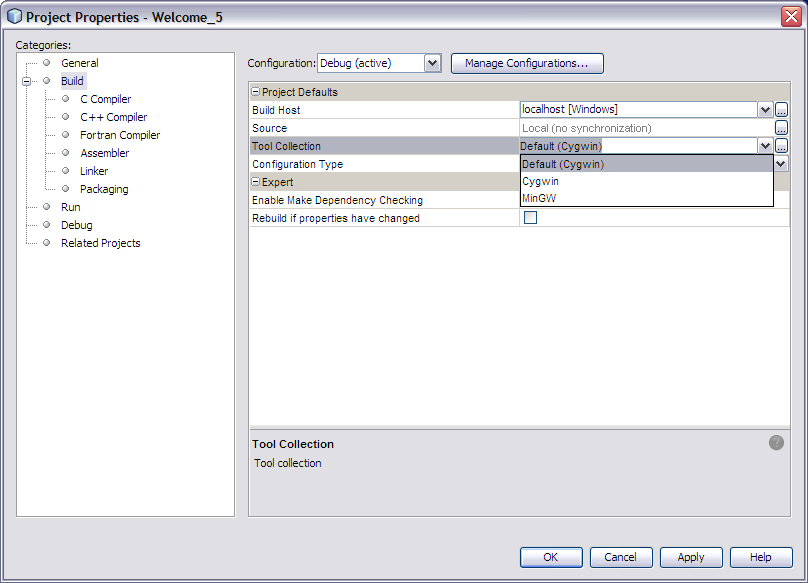
Task: Click ellipsis button beside Tool Collection
Action: coord(782,146)
